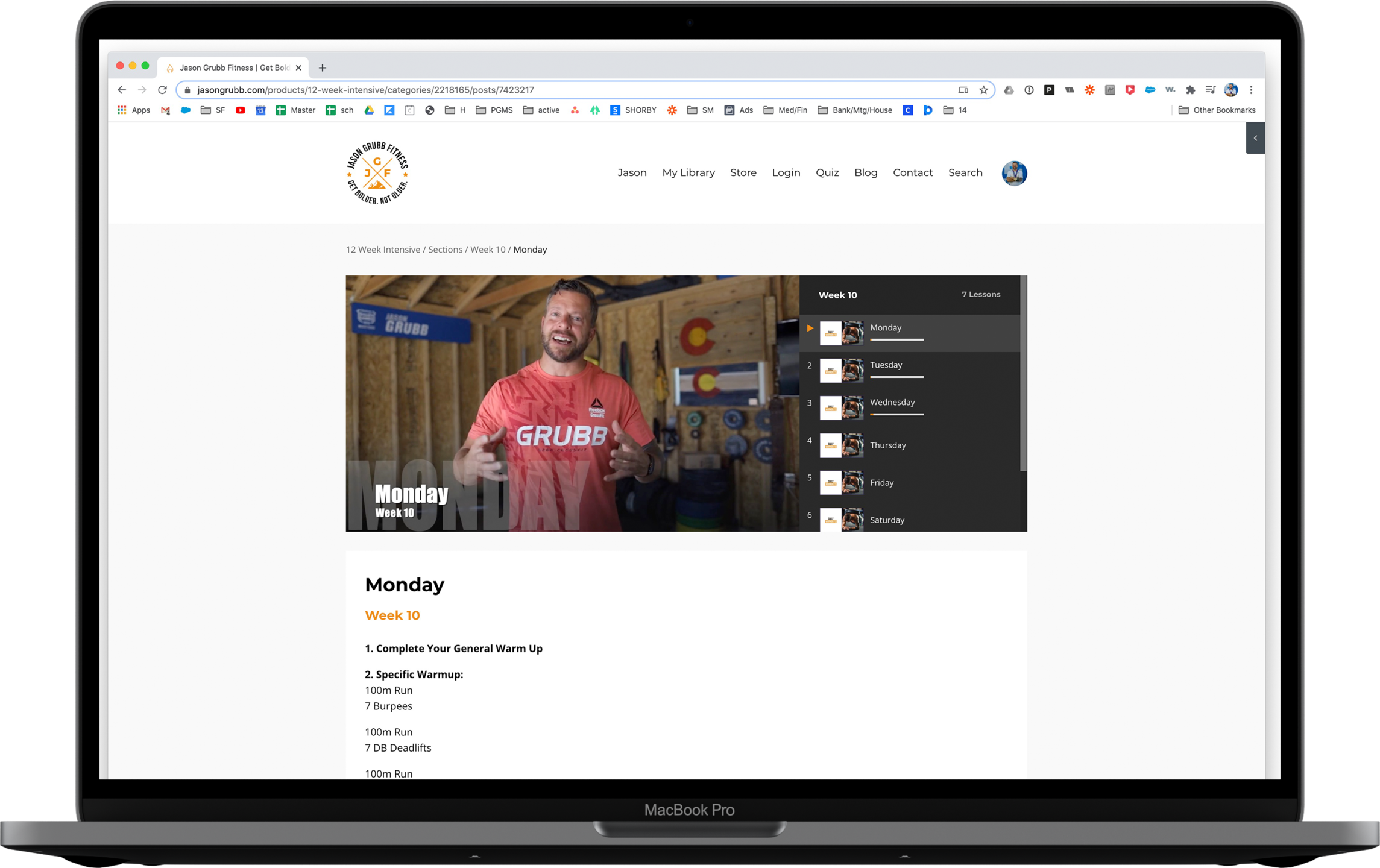This screenshot has height=868, width=1380.
Task: Expand the collapsed side panel arrow
Action: click(1255, 138)
